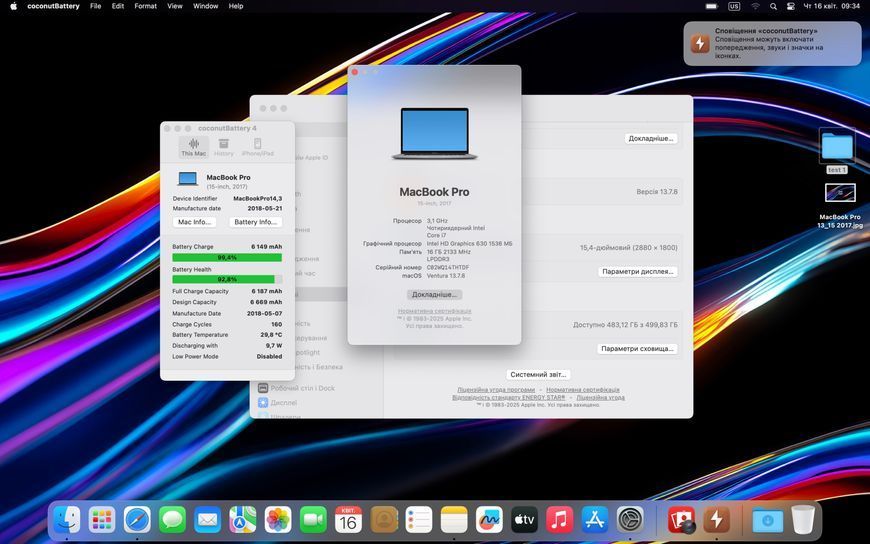Switch to the This Mac tab in coconutBattery

coord(193,147)
